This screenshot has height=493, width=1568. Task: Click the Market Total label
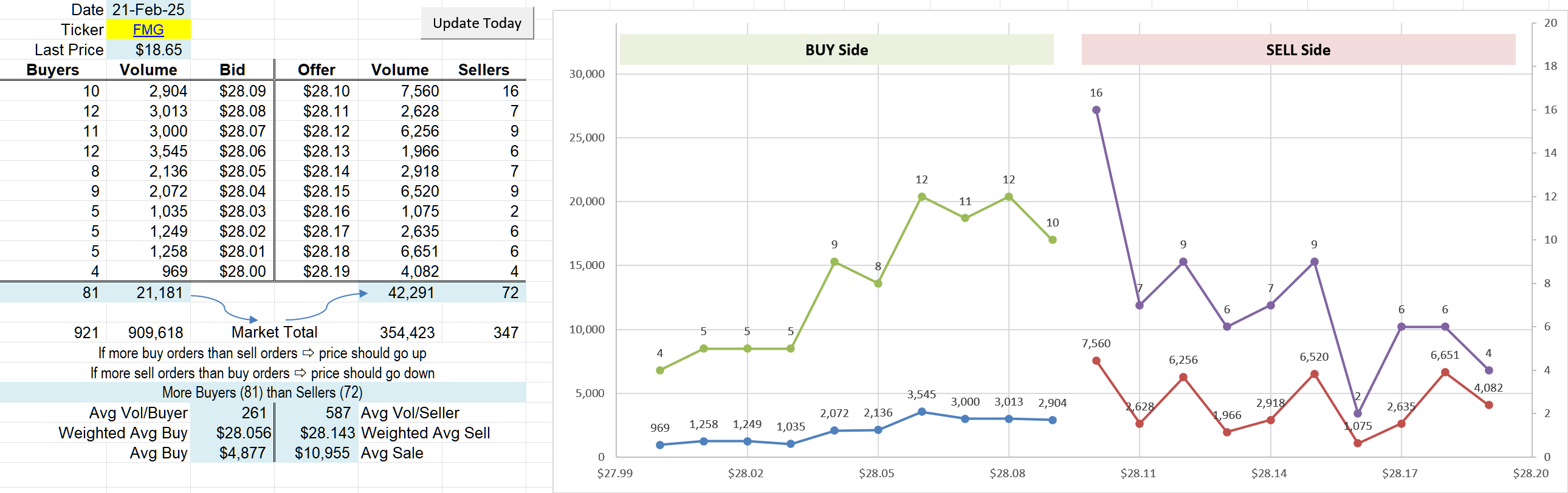coord(274,333)
